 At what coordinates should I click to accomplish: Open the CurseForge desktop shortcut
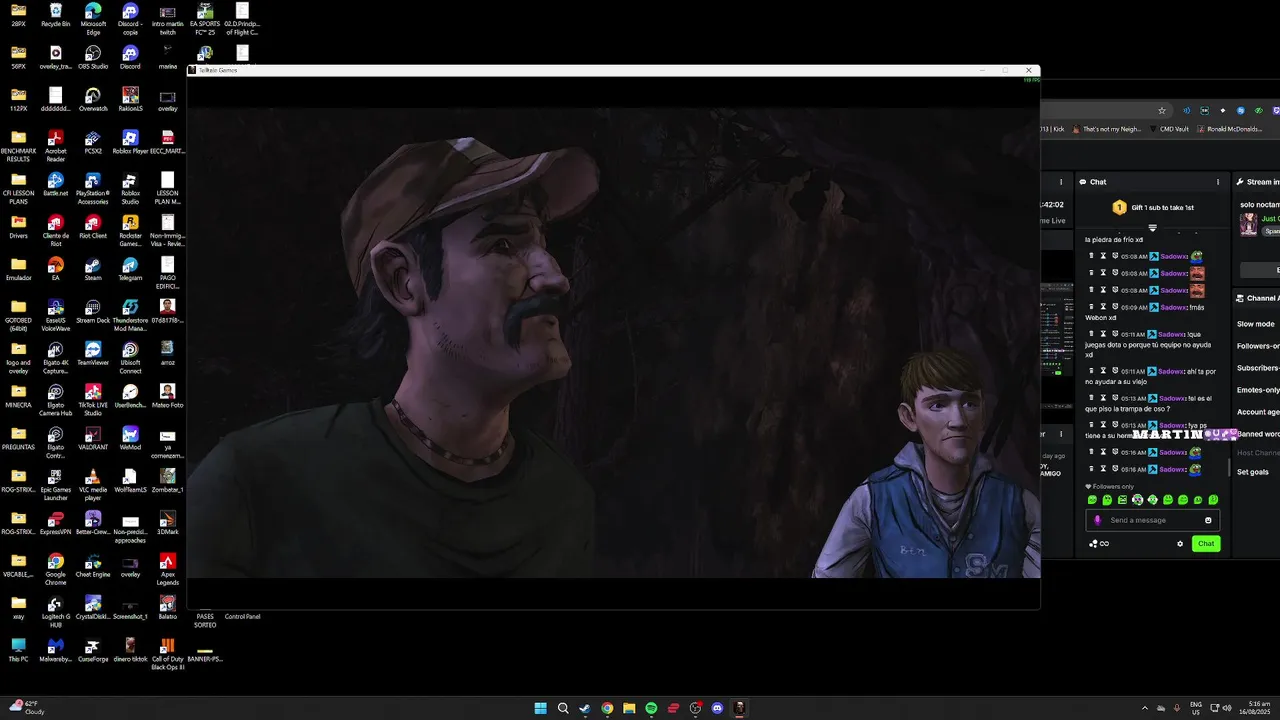[93, 649]
